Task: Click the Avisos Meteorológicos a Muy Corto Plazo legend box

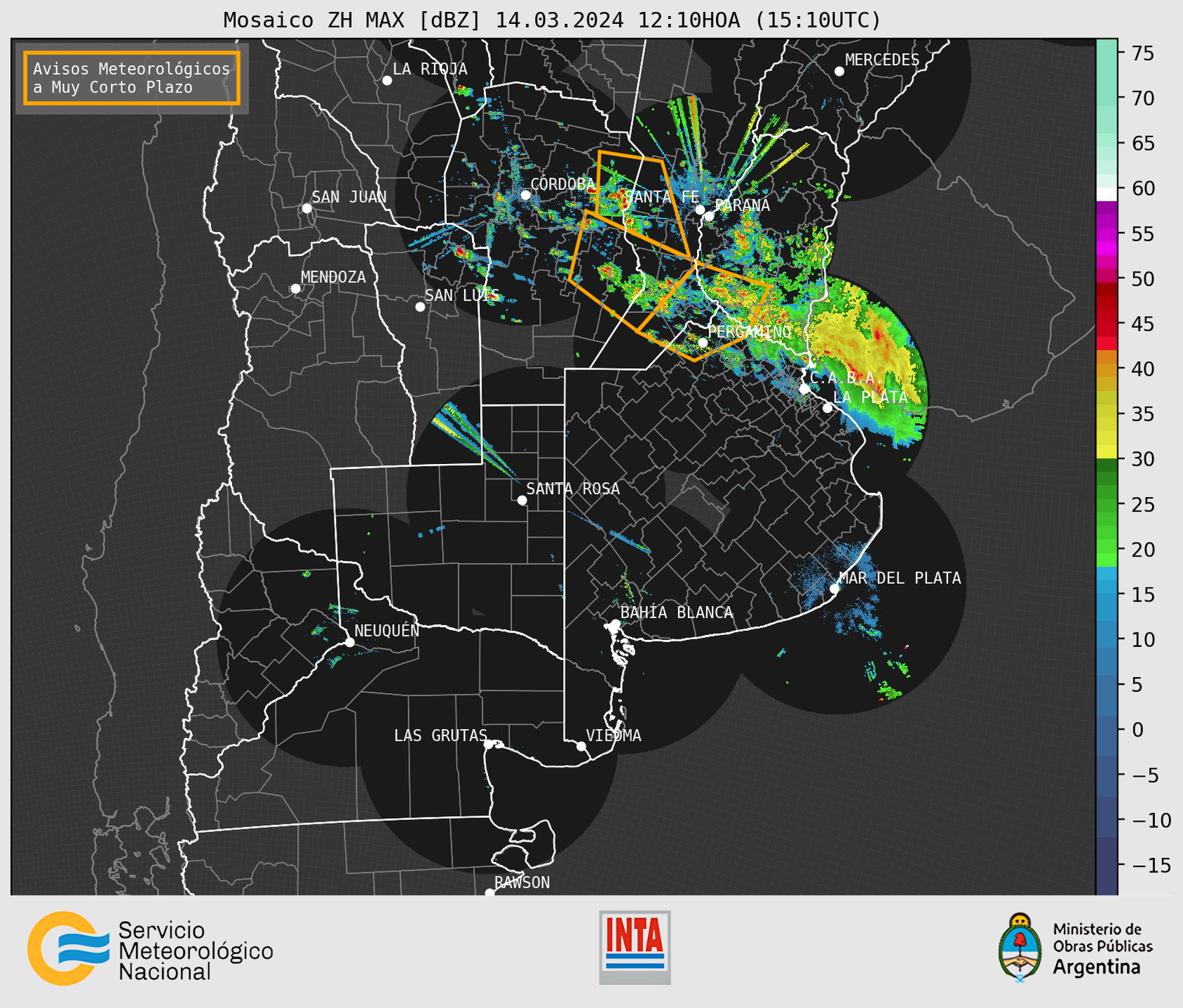Action: pyautogui.click(x=132, y=78)
